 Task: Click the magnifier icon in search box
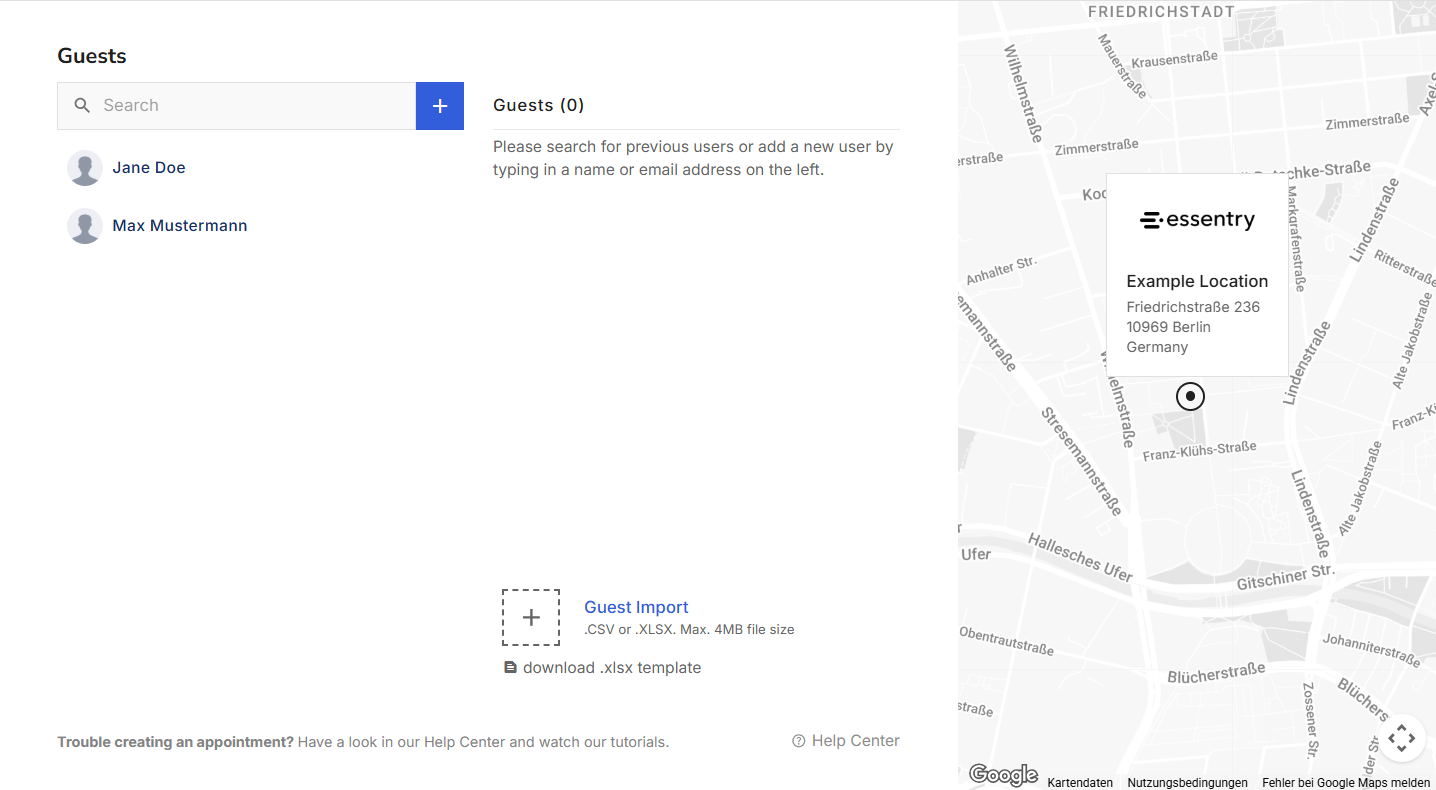click(x=82, y=105)
